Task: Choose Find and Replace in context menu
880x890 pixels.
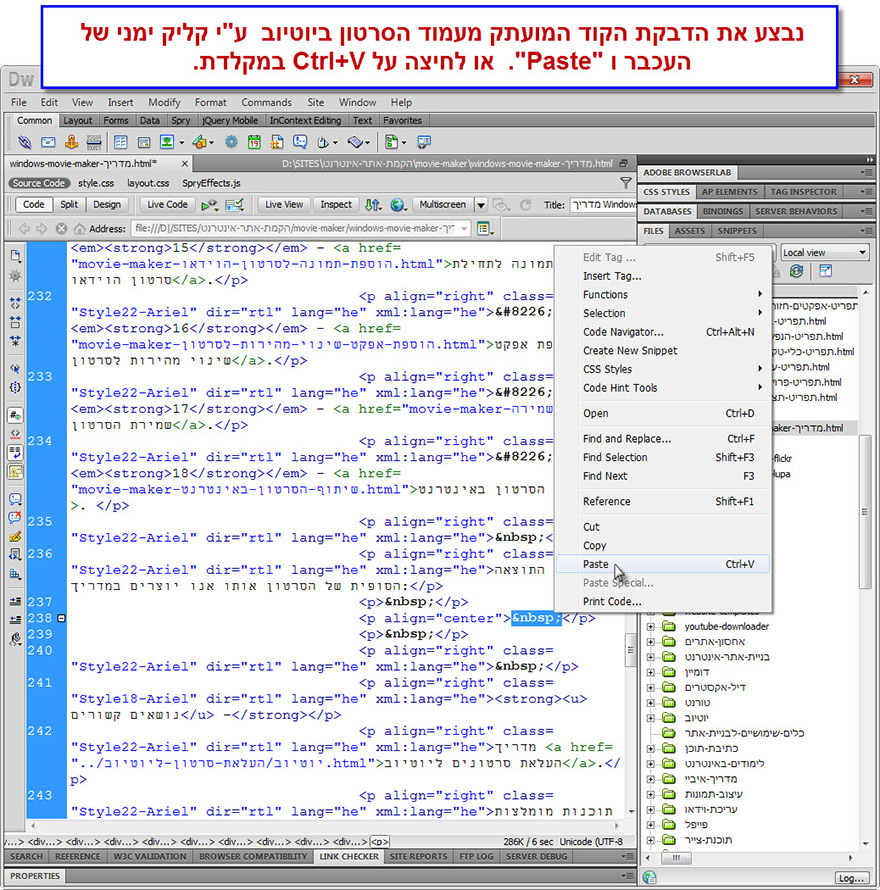Action: pyautogui.click(x=663, y=439)
